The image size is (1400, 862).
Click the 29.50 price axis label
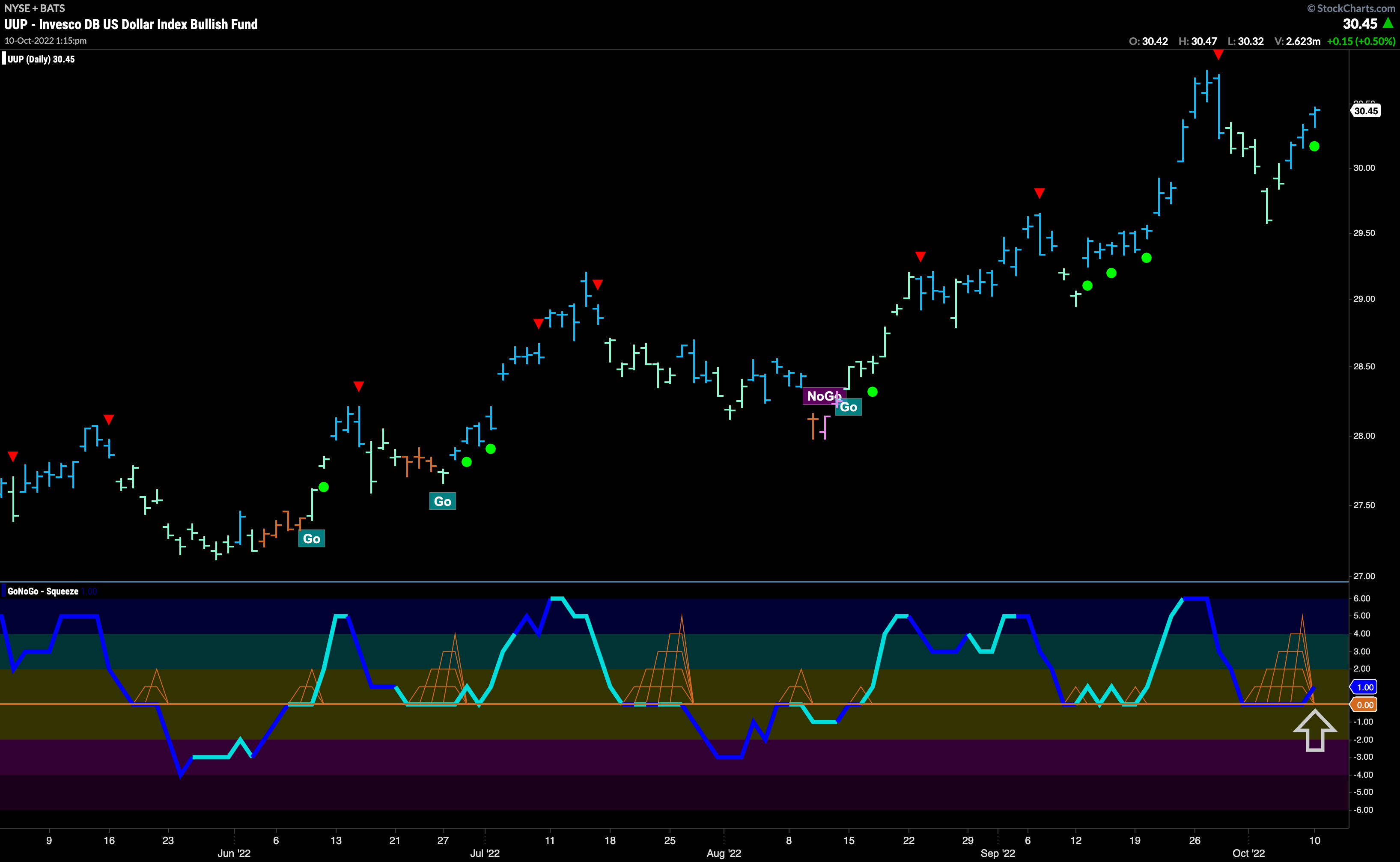tap(1364, 233)
